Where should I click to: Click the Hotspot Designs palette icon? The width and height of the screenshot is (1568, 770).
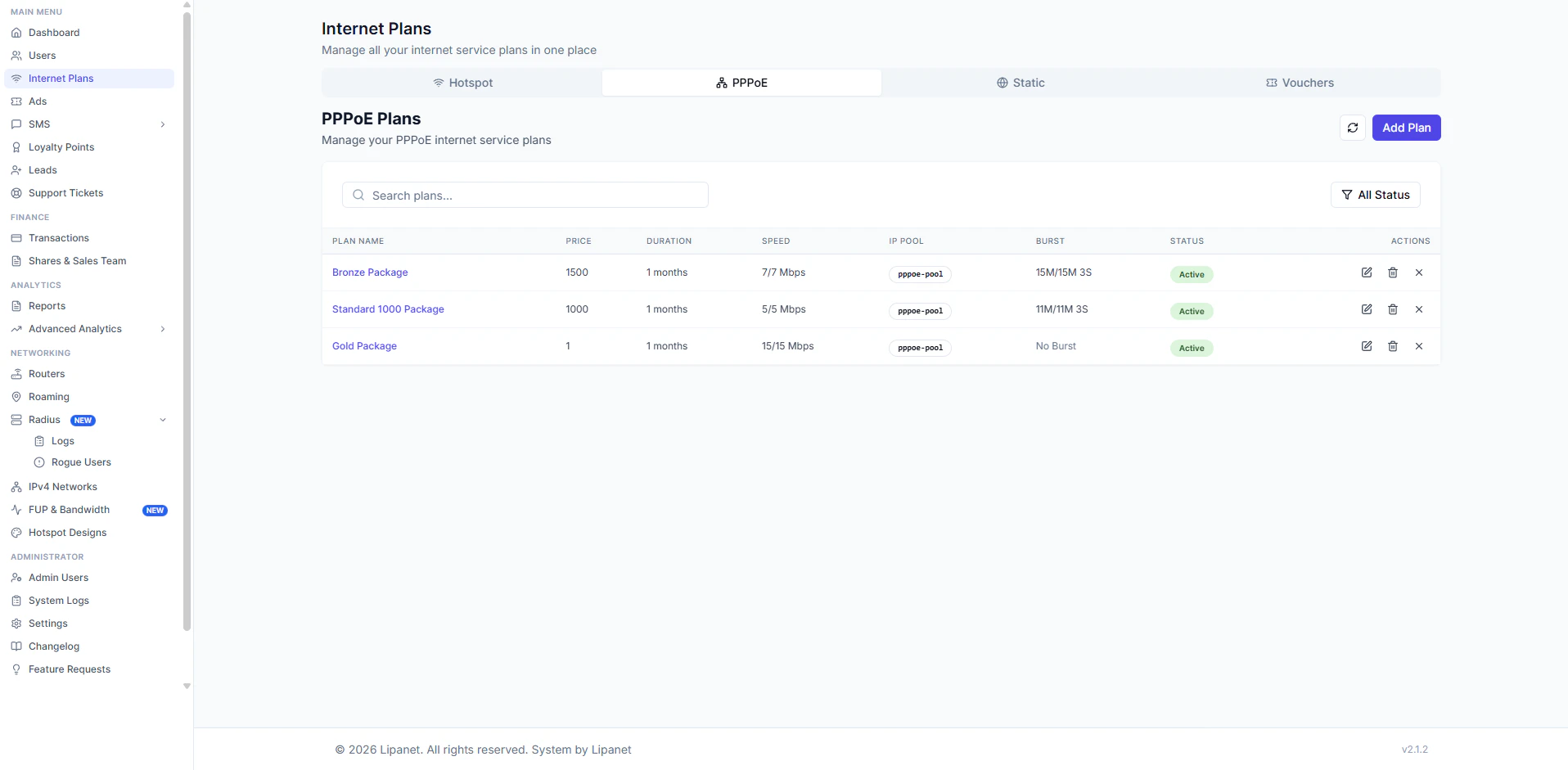point(16,533)
